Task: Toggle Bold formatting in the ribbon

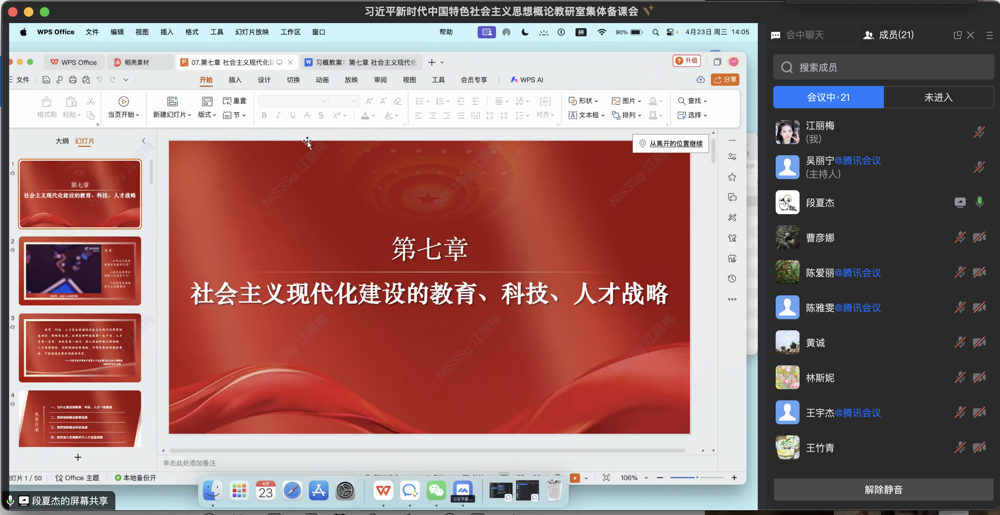Action: point(264,115)
